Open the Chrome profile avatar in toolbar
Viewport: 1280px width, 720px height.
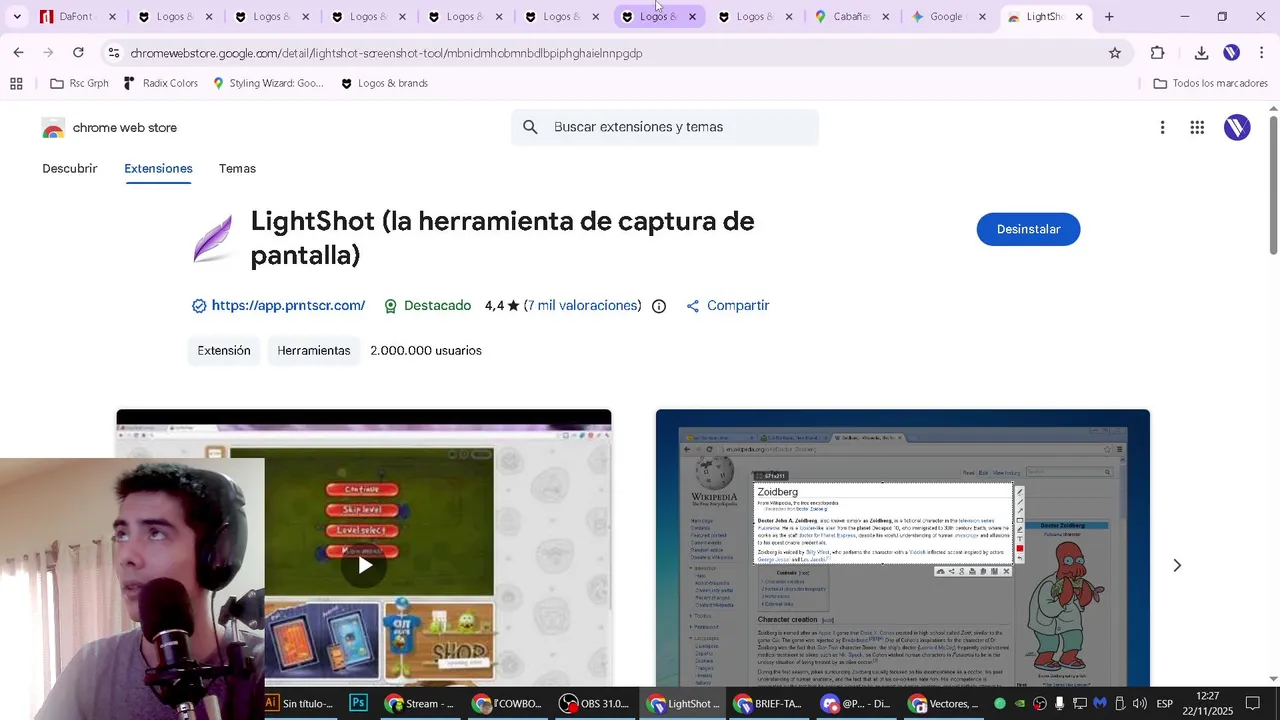point(1231,53)
